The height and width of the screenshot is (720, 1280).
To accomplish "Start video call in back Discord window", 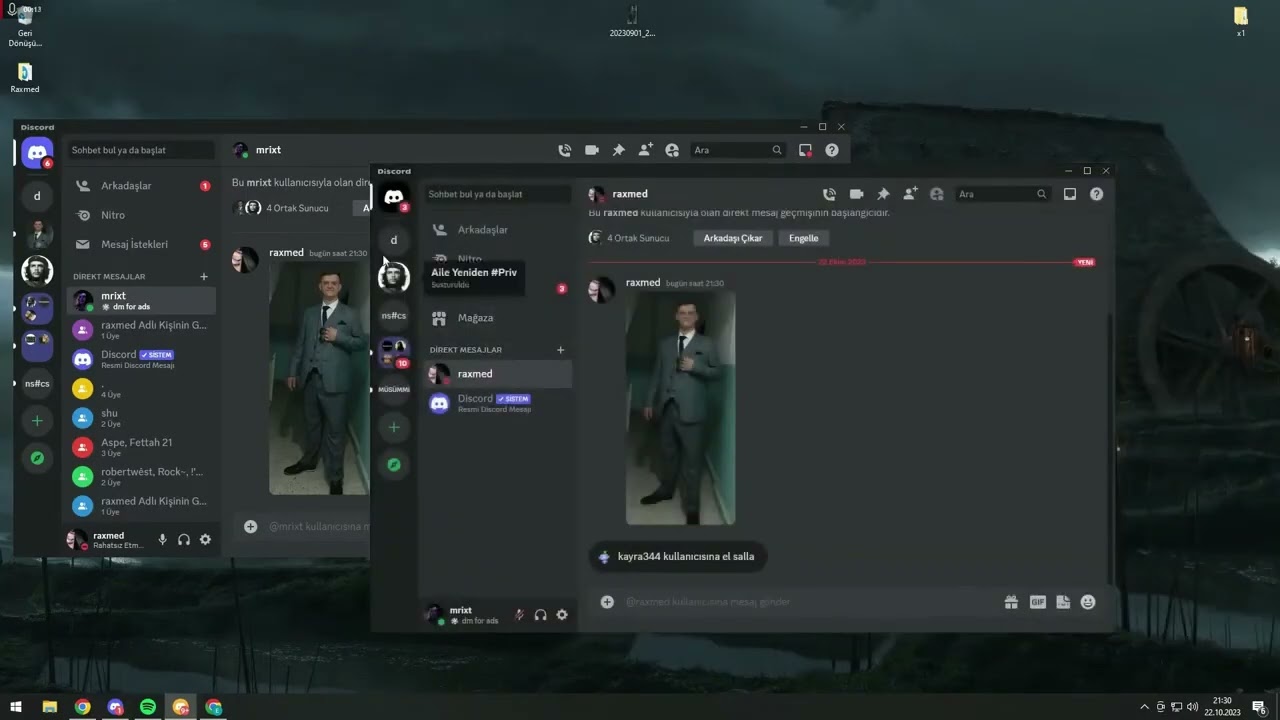I will pyautogui.click(x=592, y=150).
